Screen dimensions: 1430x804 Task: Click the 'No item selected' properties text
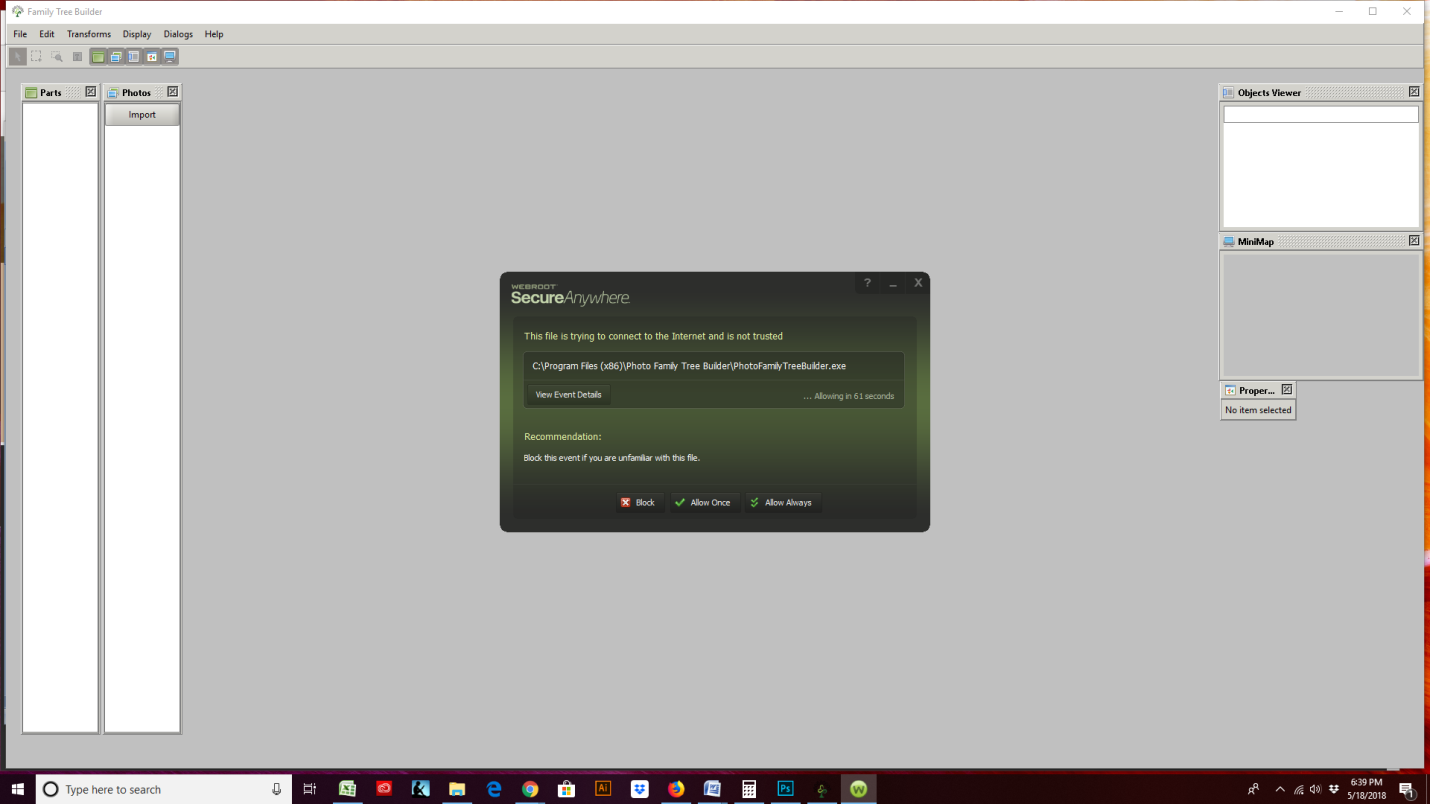[1258, 410]
